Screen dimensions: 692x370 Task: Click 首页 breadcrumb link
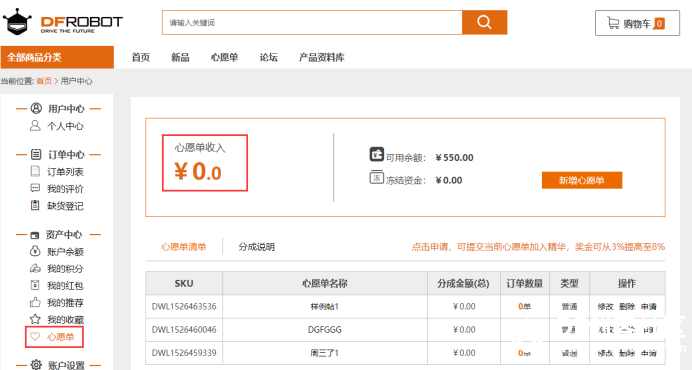coord(44,81)
